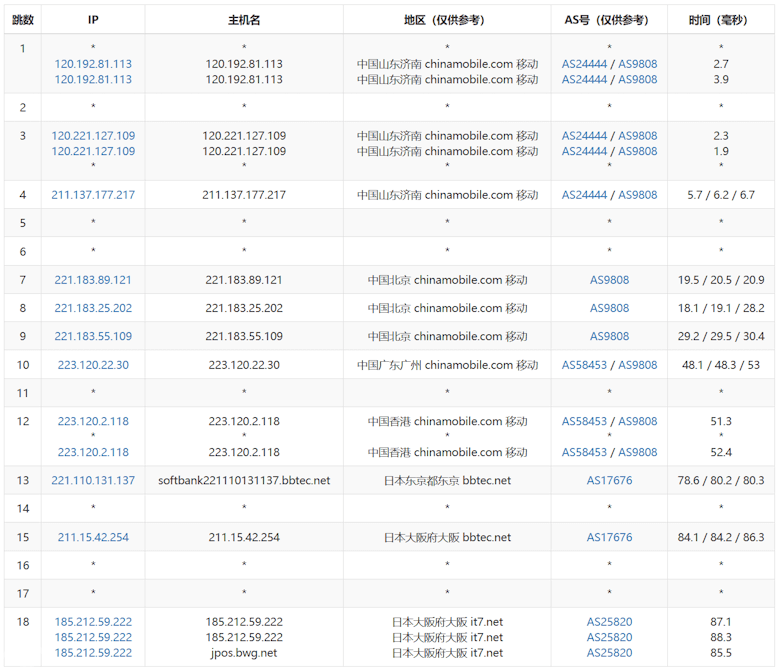Open the 221.110.131.137 IP link in hop 13
Viewport: 780px width, 670px height.
(x=93, y=480)
